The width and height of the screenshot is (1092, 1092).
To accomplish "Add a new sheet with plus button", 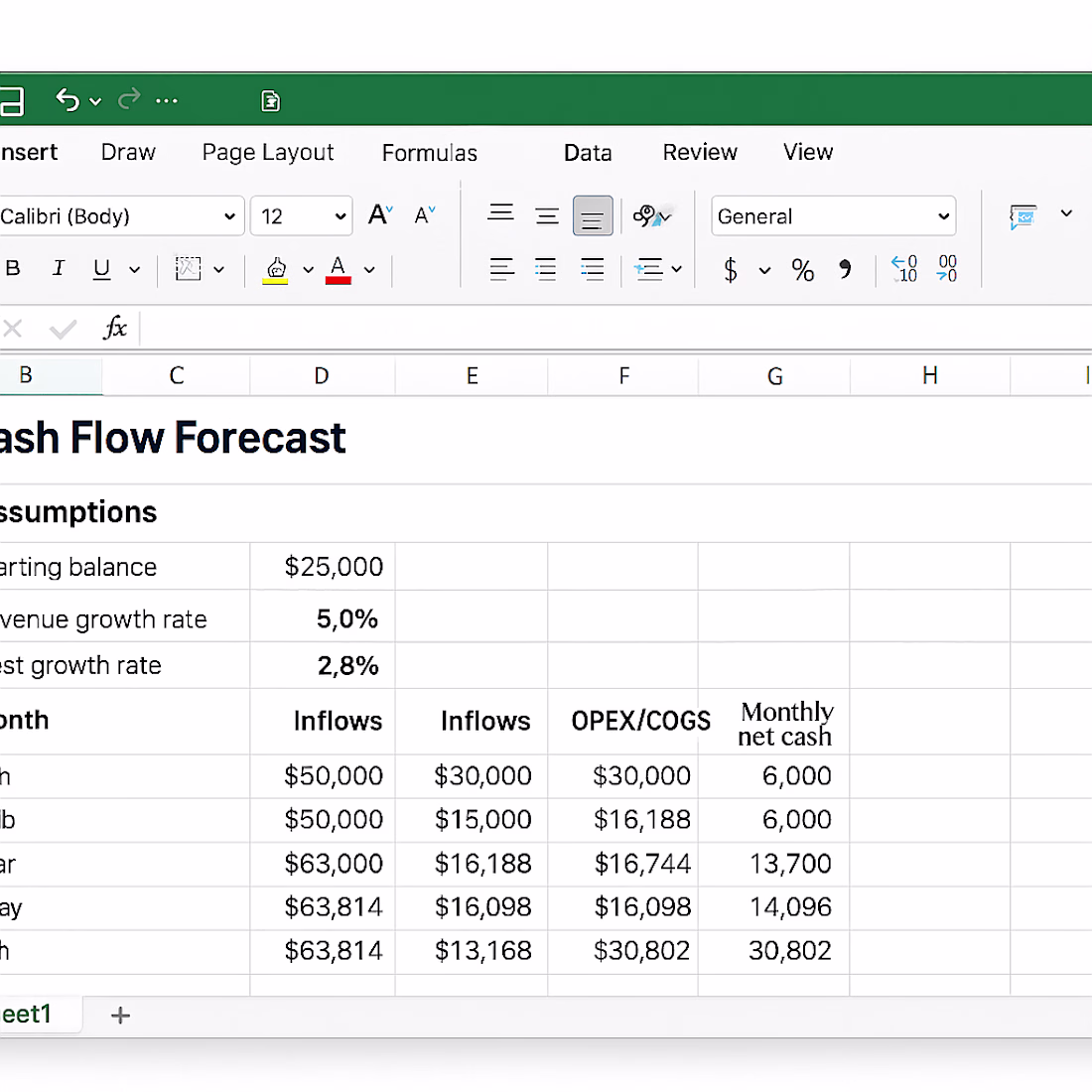I will point(120,1016).
